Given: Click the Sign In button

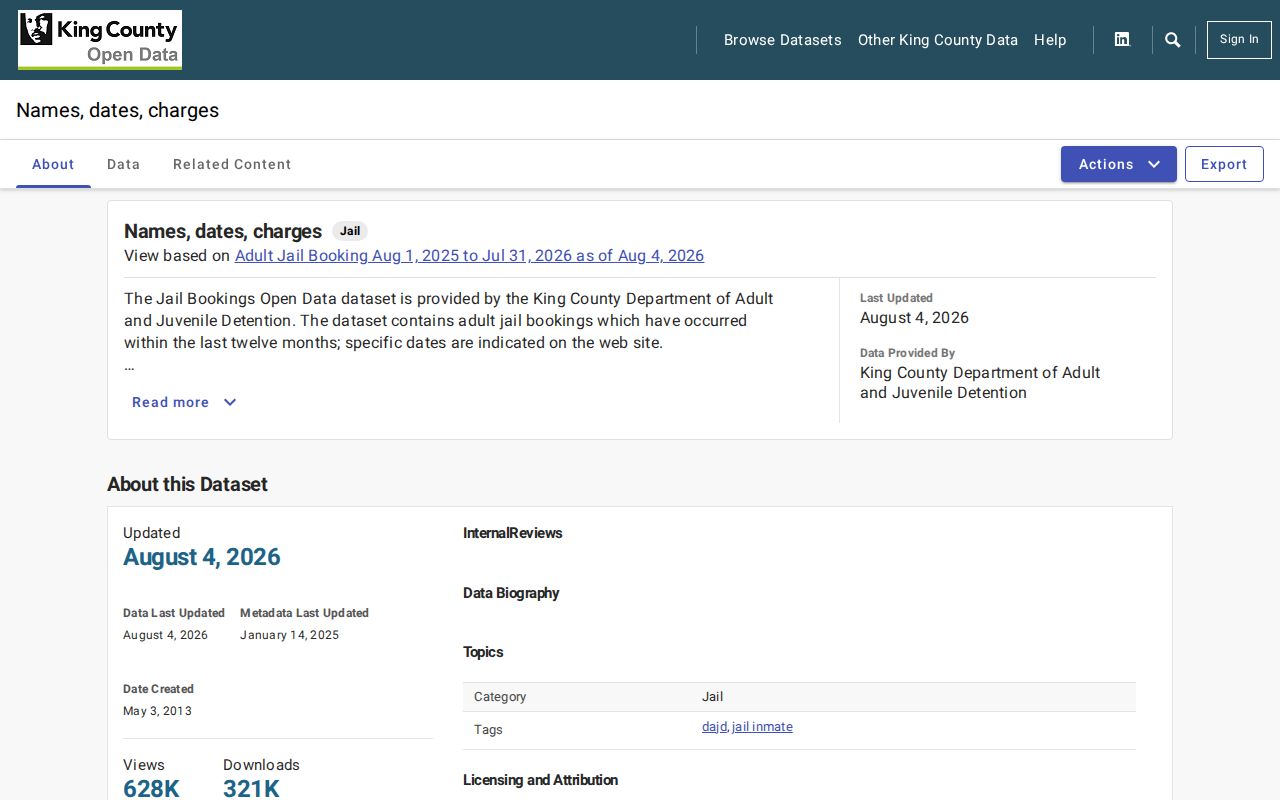Looking at the screenshot, I should (1239, 40).
